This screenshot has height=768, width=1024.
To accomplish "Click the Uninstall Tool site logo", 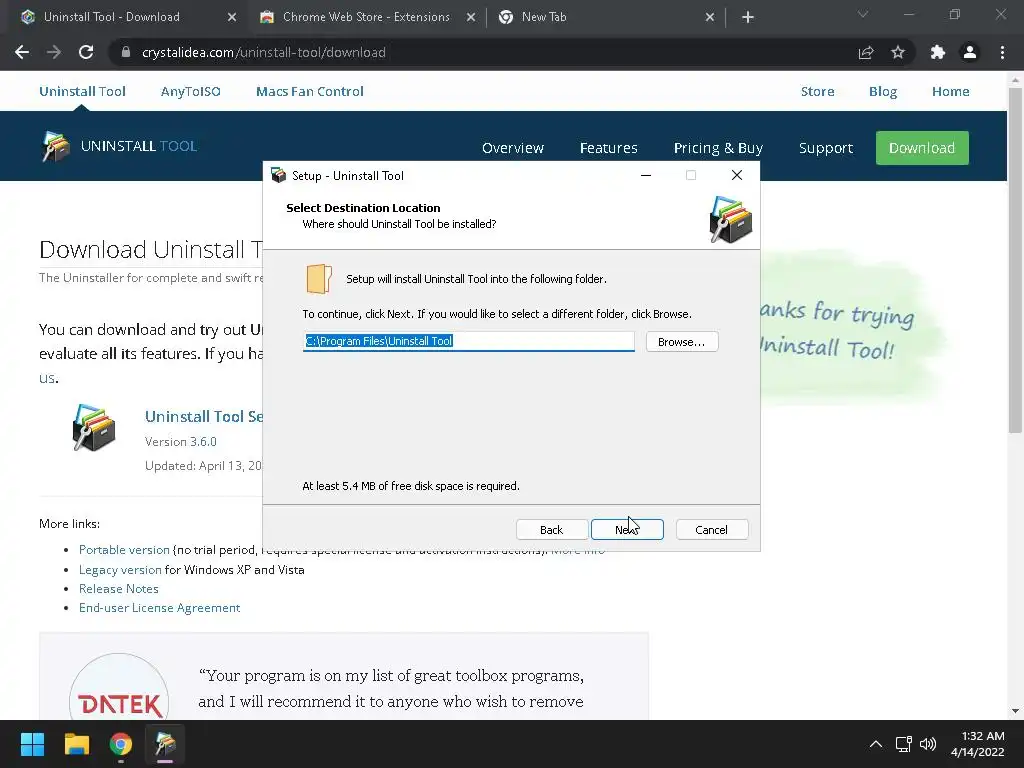I will pos(120,146).
